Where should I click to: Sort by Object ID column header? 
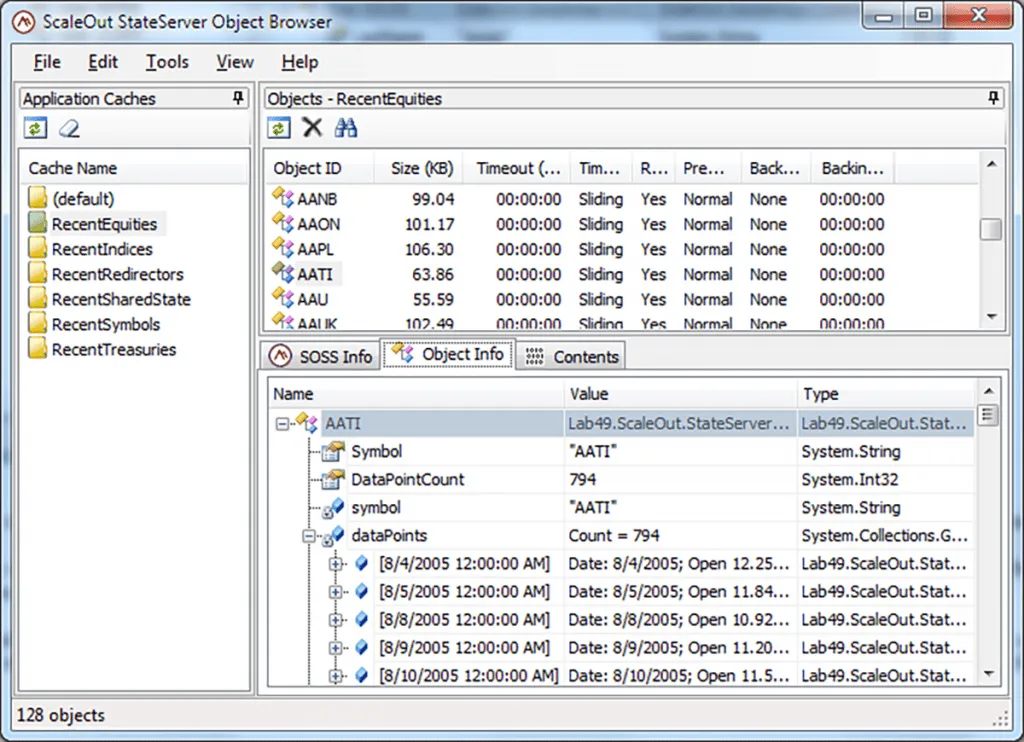[319, 169]
